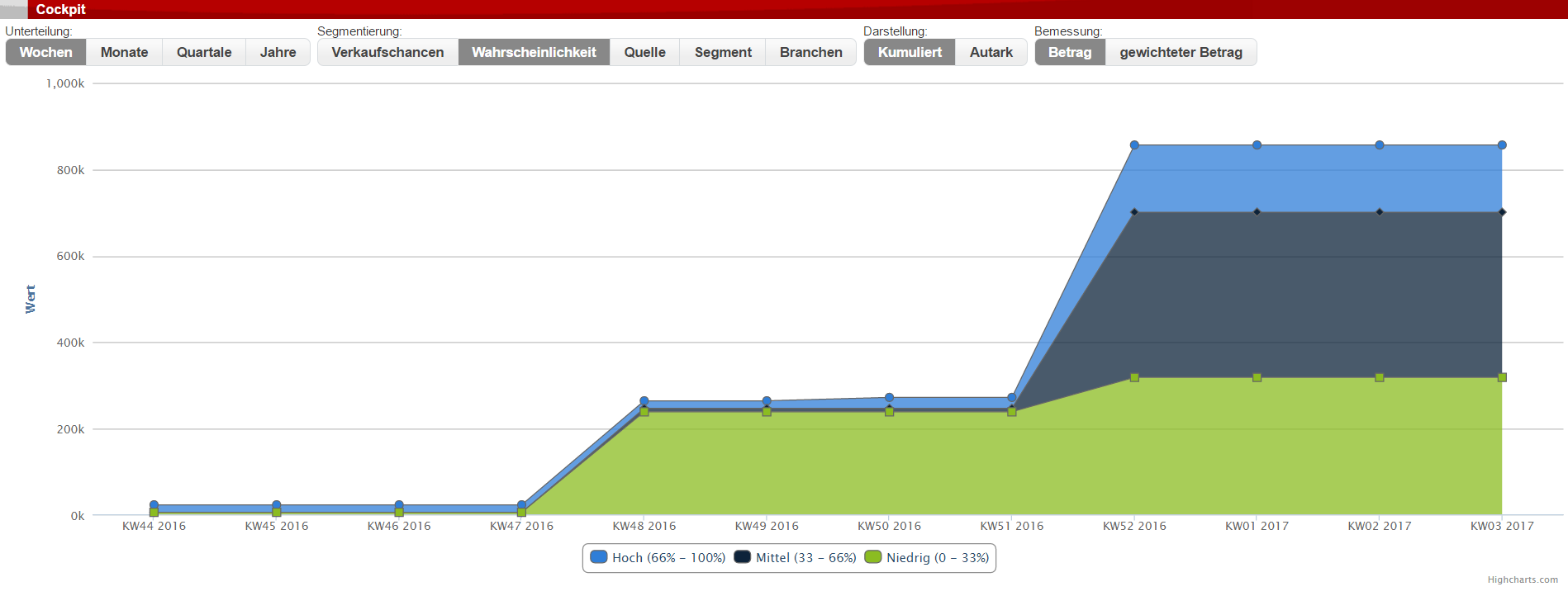Segment by Verkaufschancen
Viewport: 1568px width, 596px height.
tap(387, 52)
